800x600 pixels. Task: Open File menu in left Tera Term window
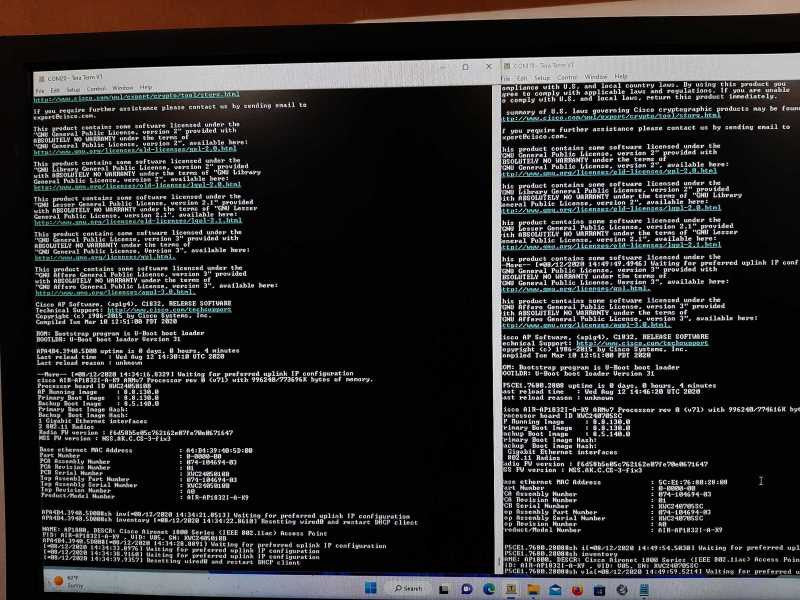tap(39, 91)
